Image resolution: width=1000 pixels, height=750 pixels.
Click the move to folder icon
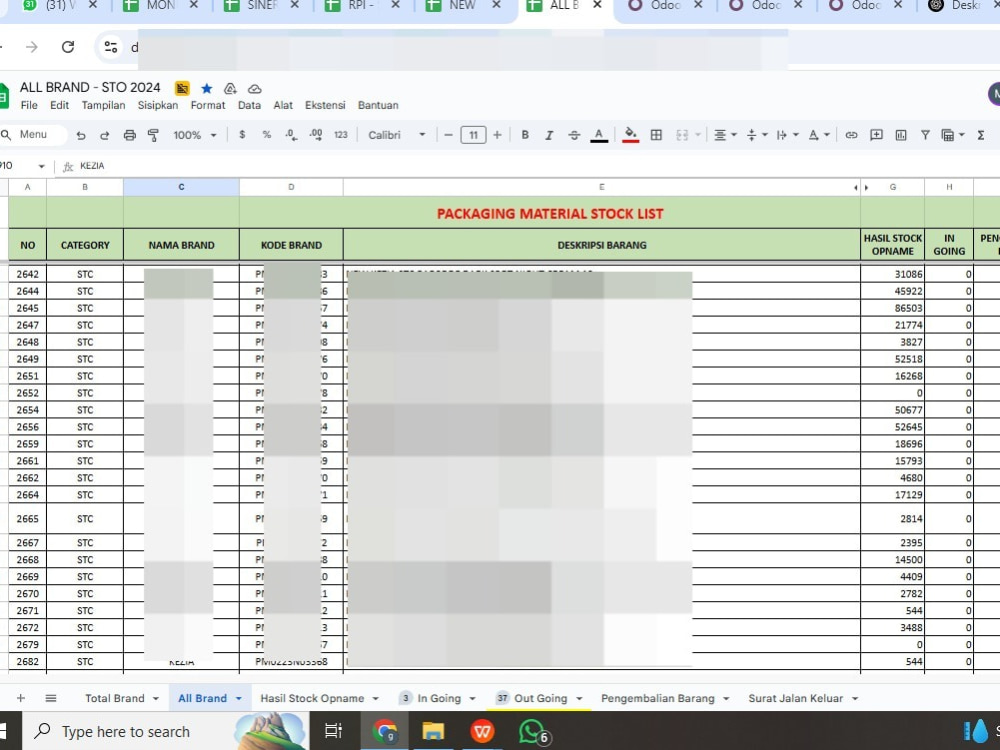(x=230, y=89)
